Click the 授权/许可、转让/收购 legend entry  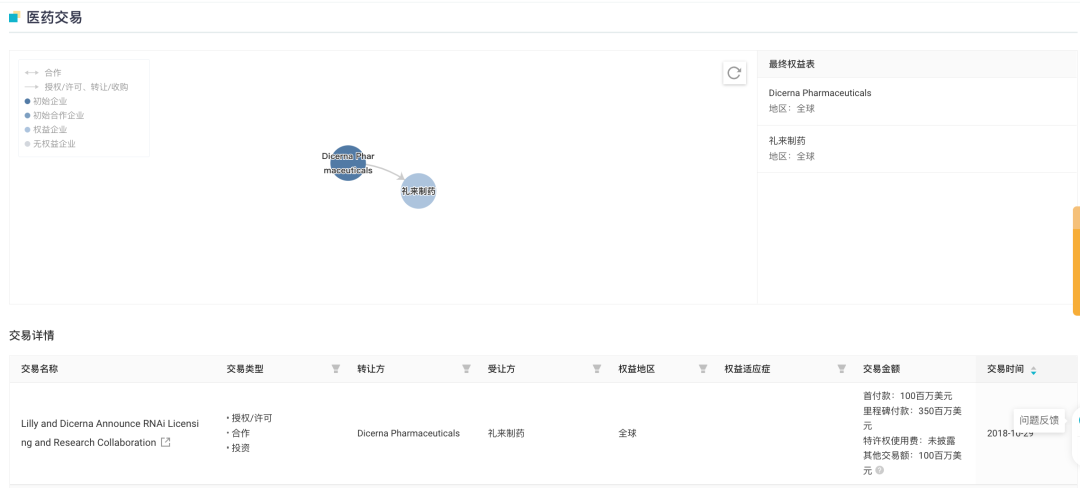(x=76, y=87)
